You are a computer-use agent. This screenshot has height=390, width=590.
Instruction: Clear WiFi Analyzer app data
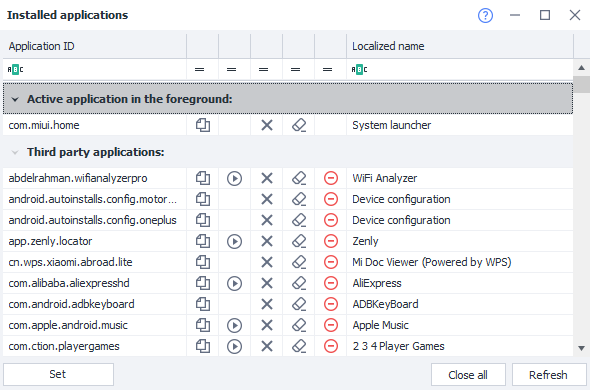[x=299, y=178]
